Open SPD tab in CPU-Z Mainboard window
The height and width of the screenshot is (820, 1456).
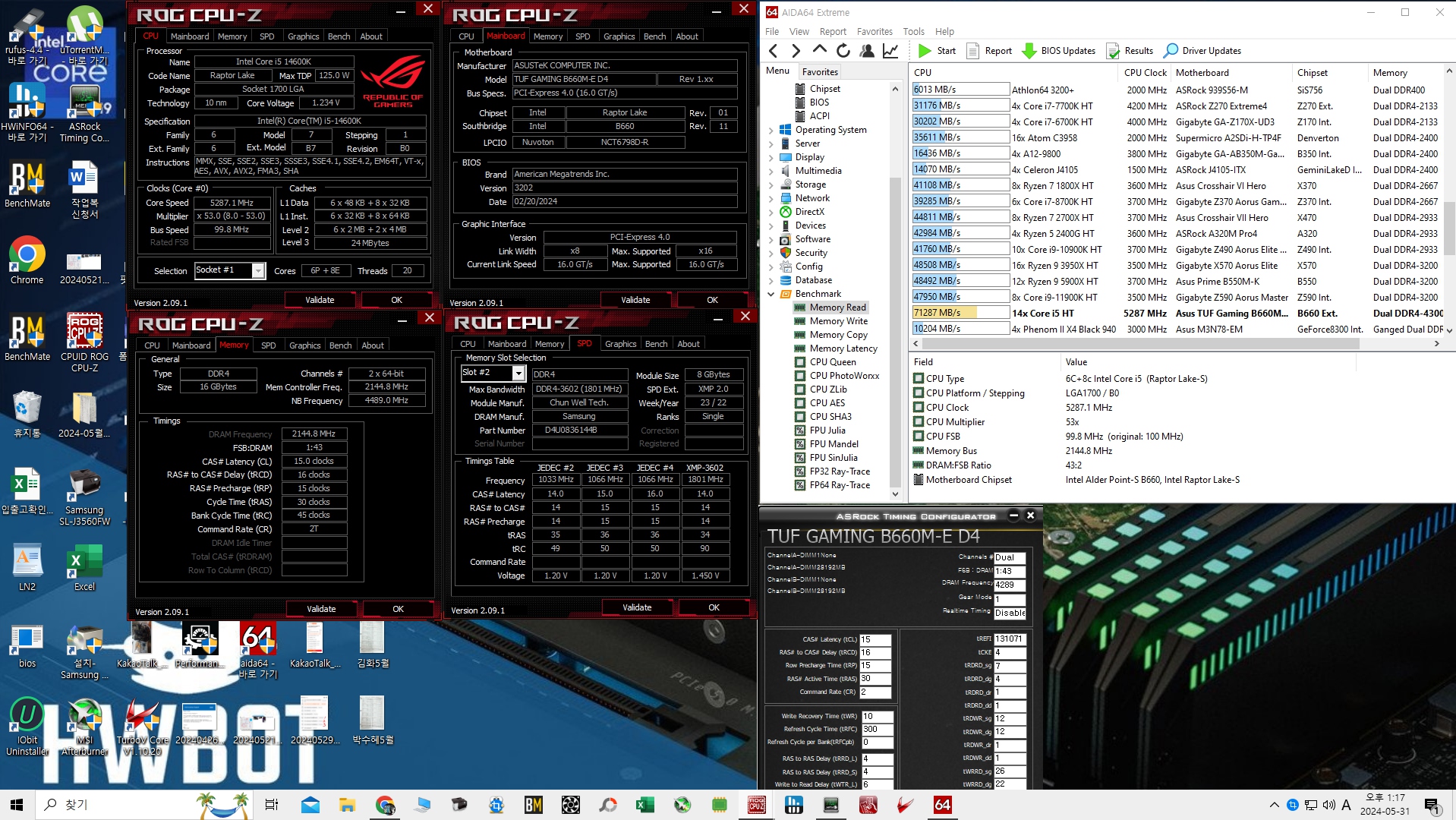click(582, 36)
